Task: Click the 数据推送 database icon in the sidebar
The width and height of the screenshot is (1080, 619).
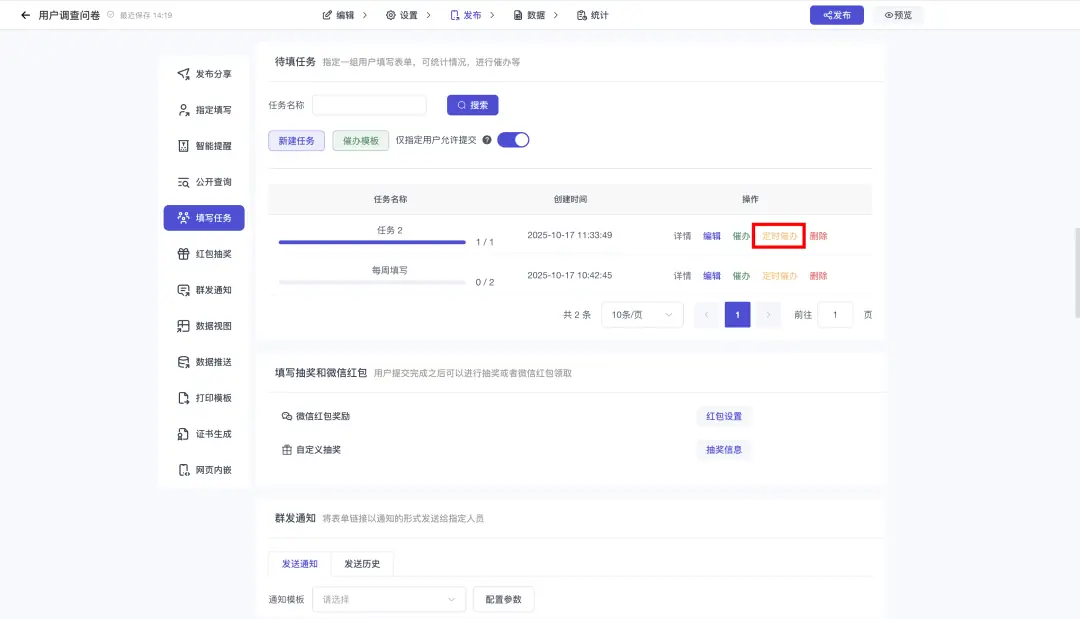Action: click(183, 362)
